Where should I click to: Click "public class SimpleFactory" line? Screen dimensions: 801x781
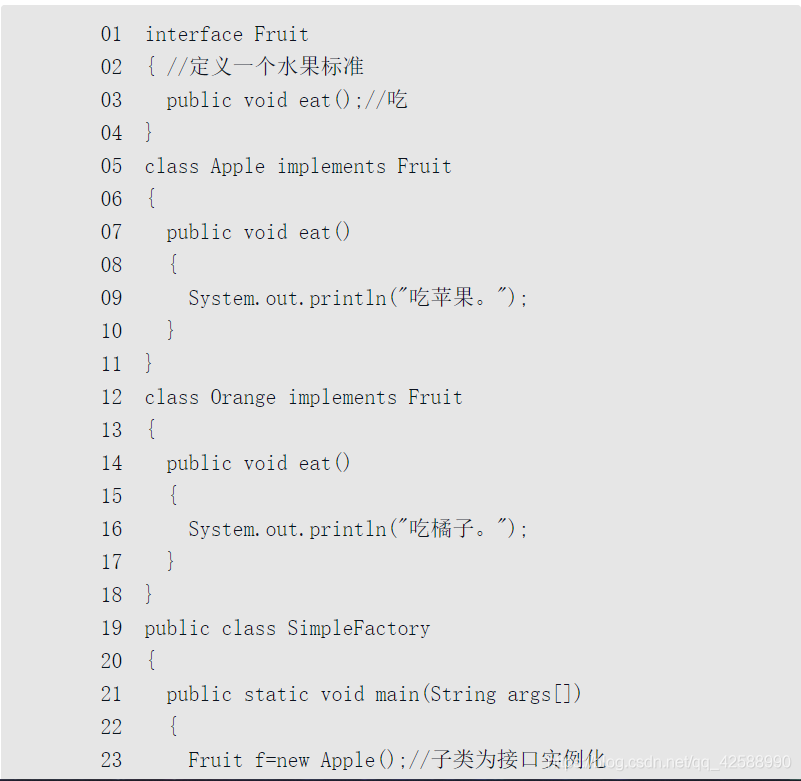tap(287, 628)
